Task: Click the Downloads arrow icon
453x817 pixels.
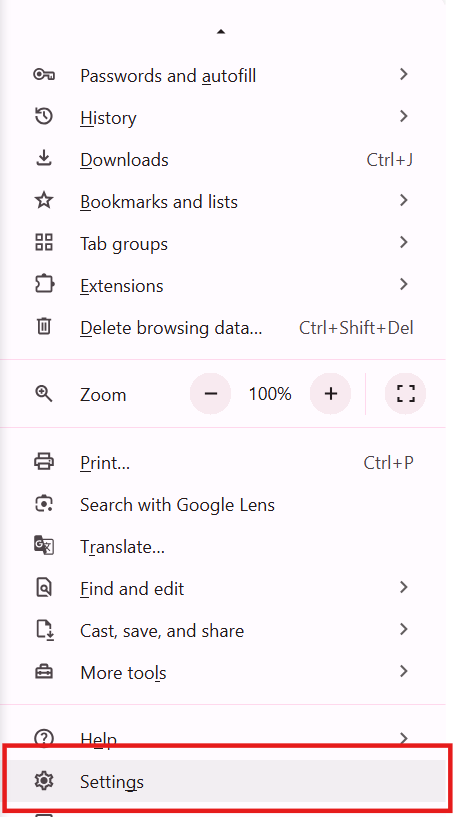Action: [x=44, y=158]
